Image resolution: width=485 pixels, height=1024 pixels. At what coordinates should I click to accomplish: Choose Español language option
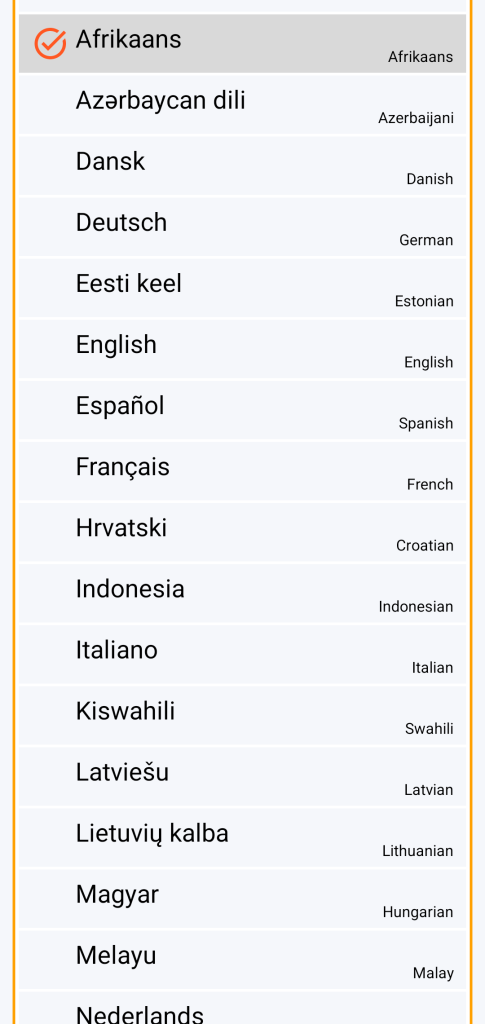(x=242, y=410)
